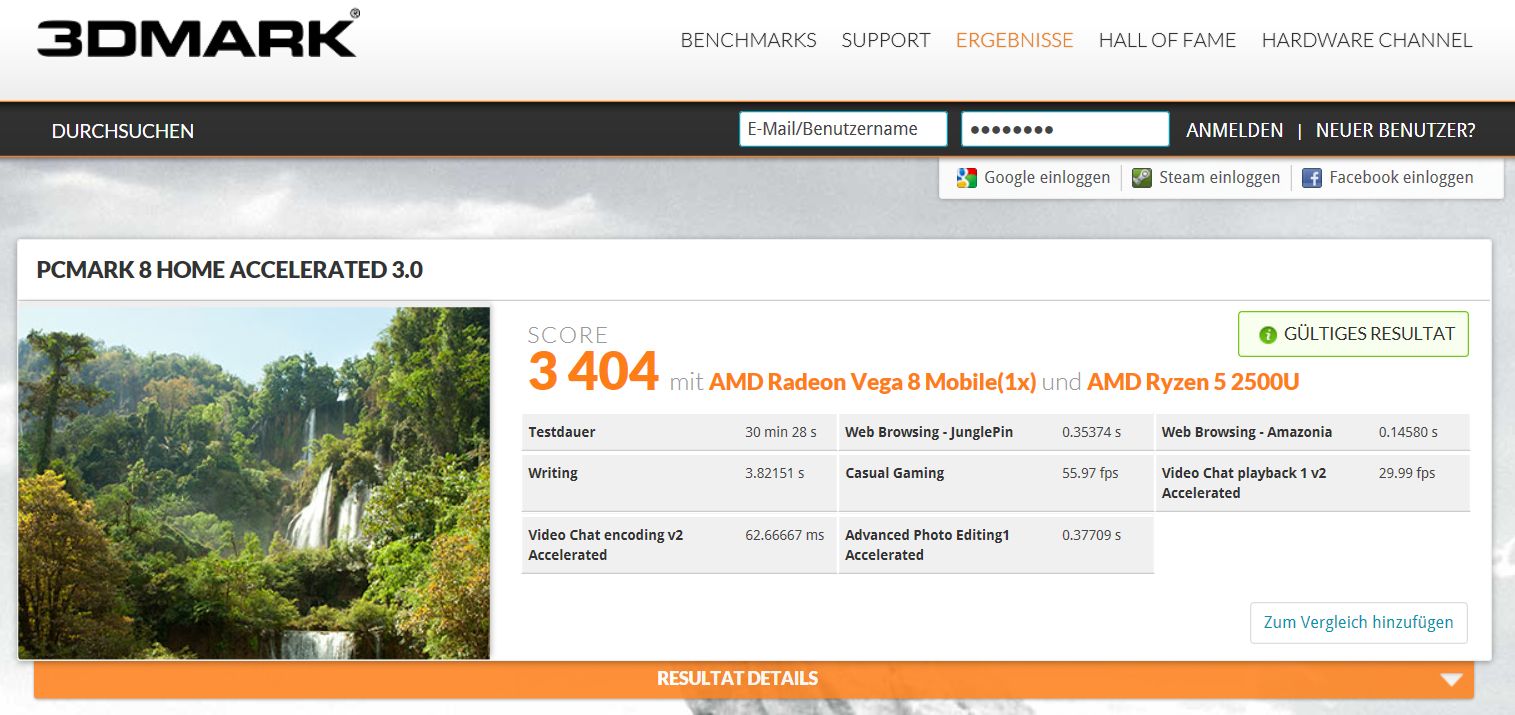The image size is (1515, 715).
Task: Click the AMD Ryzen 5 2500U link
Action: (1193, 382)
